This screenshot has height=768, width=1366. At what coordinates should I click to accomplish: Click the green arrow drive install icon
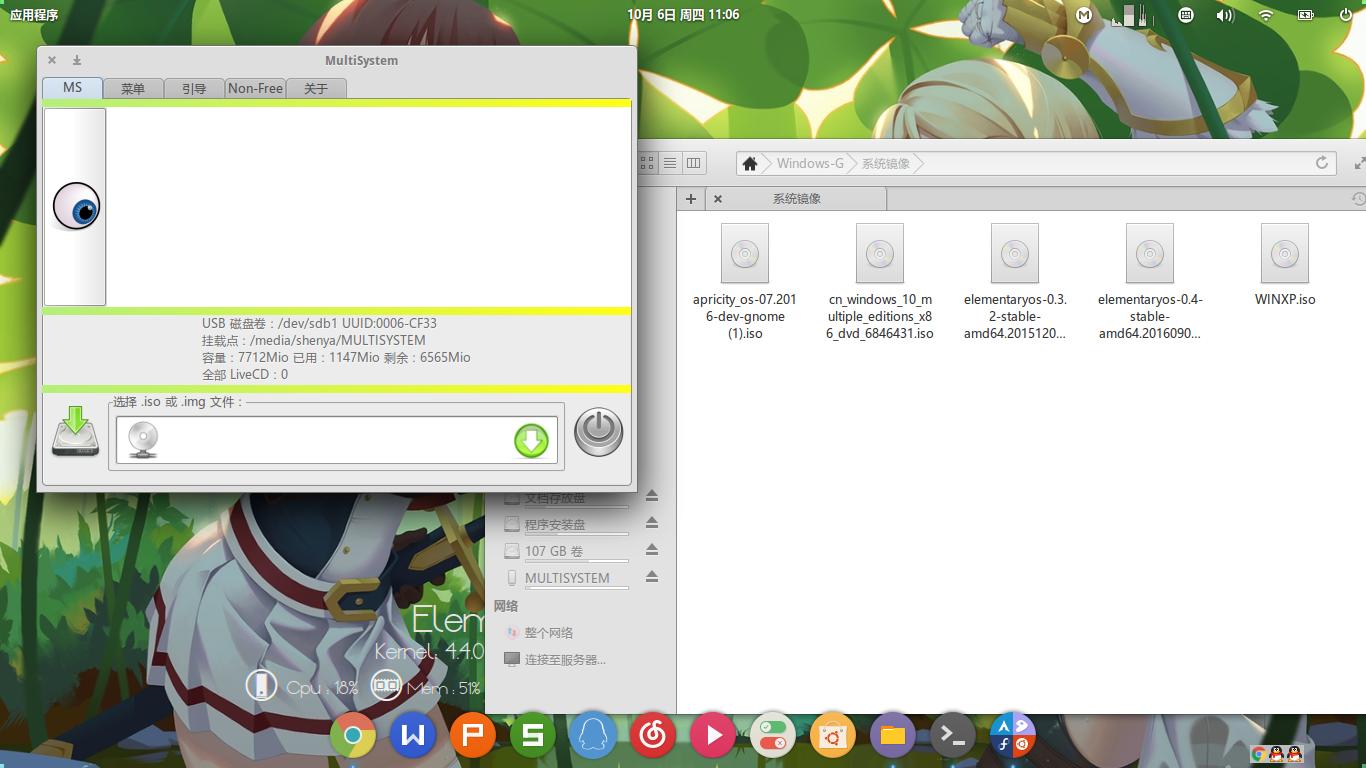point(76,432)
